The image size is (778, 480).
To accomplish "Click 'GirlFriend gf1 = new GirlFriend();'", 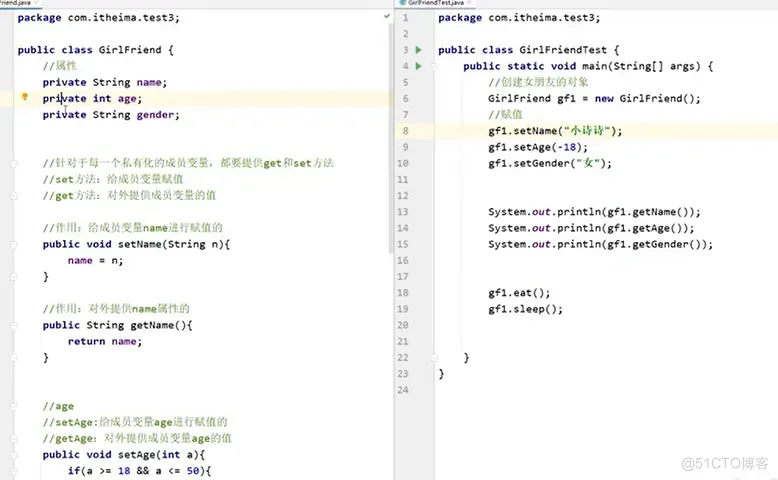I will pyautogui.click(x=594, y=98).
